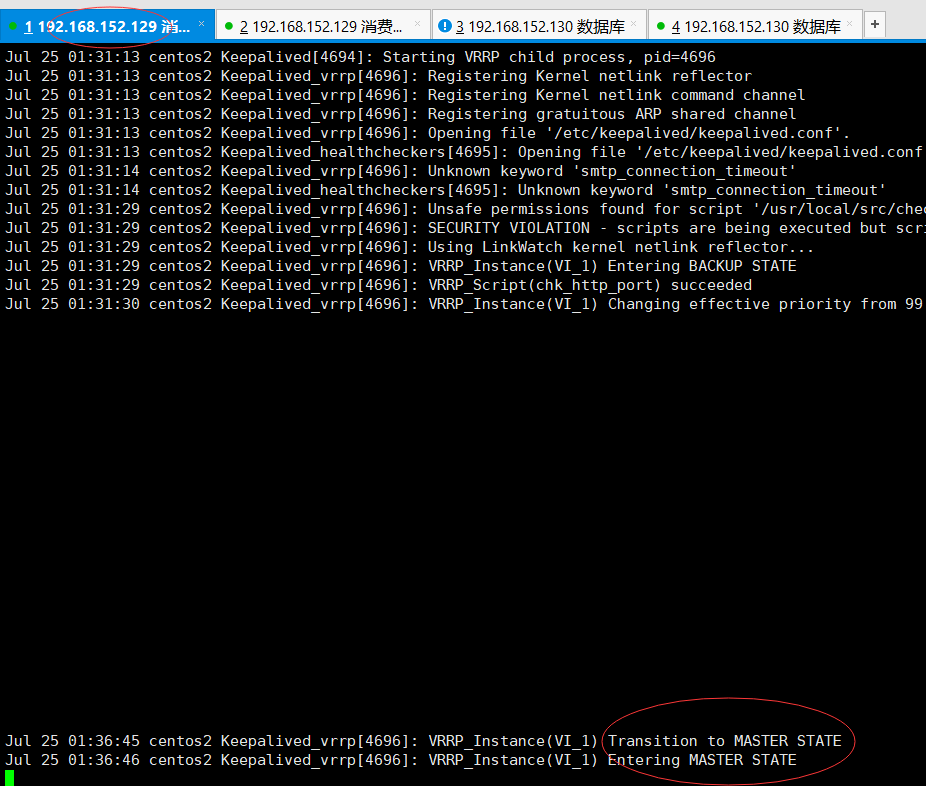Click the green terminal cursor block
The image size is (926, 786).
[9, 778]
